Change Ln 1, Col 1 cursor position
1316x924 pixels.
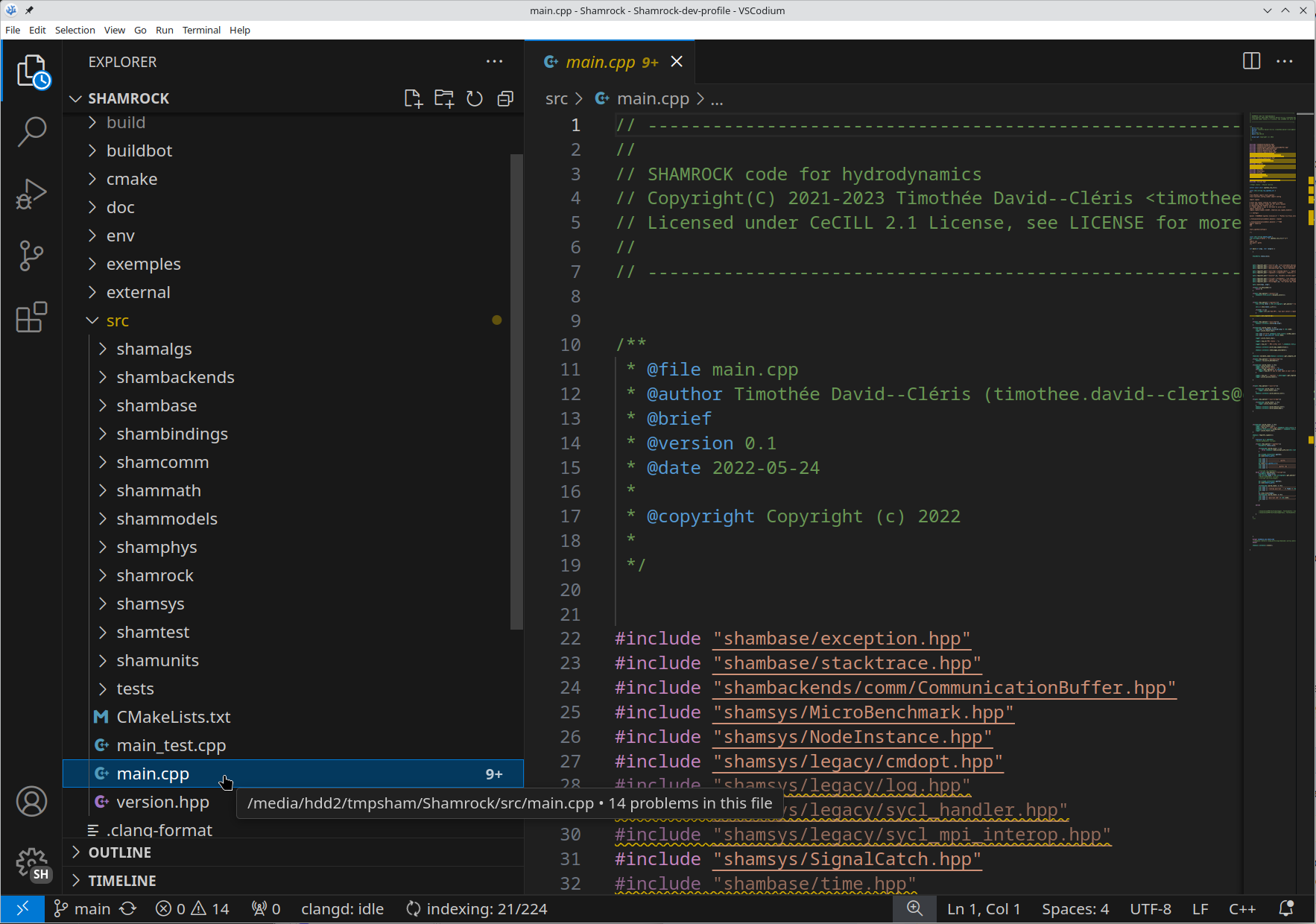tap(984, 909)
